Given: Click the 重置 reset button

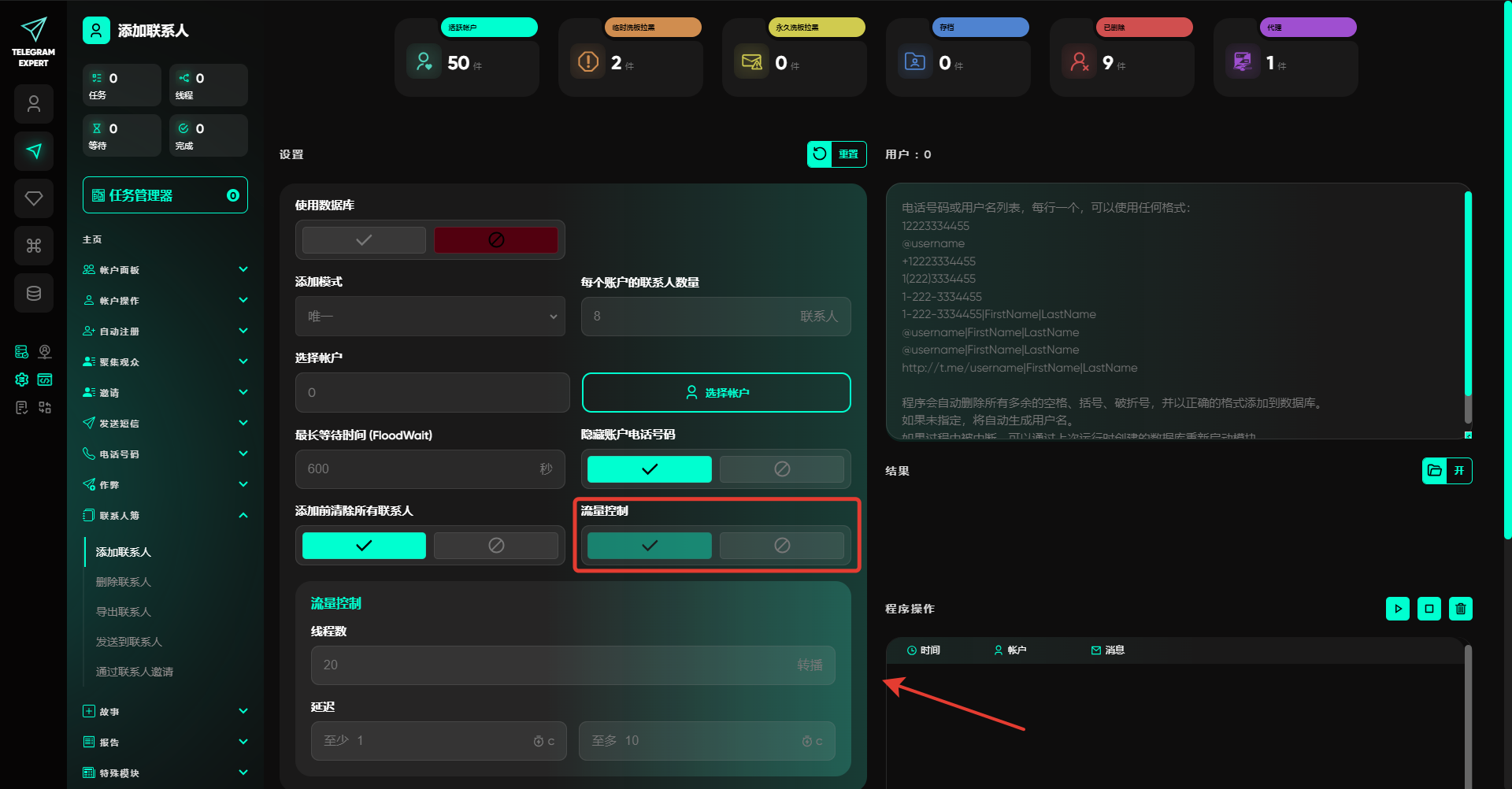Looking at the screenshot, I should [x=836, y=154].
